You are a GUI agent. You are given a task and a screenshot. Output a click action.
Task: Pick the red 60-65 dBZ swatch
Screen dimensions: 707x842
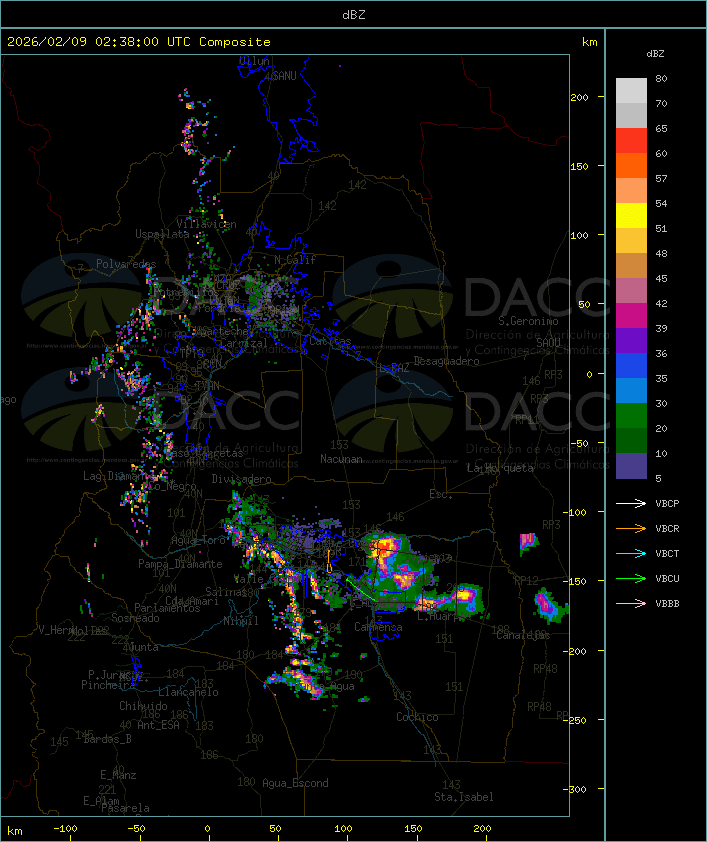631,140
